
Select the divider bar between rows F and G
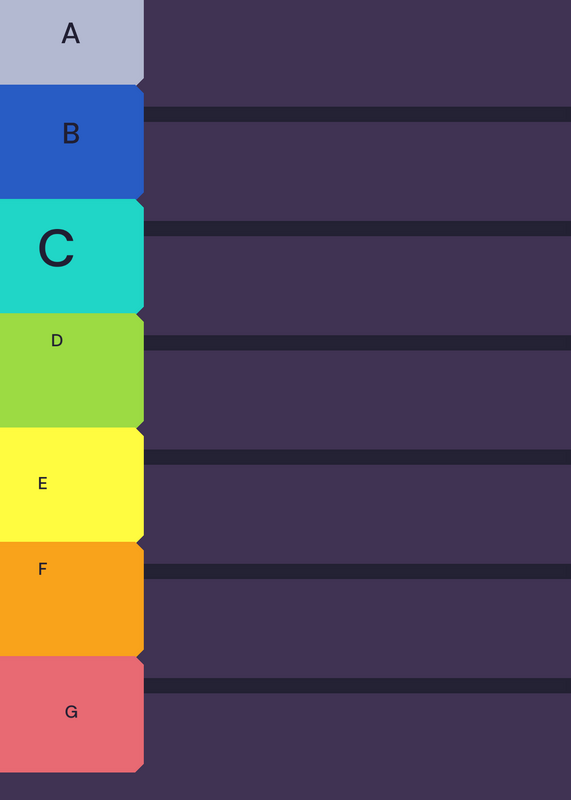(x=357, y=686)
